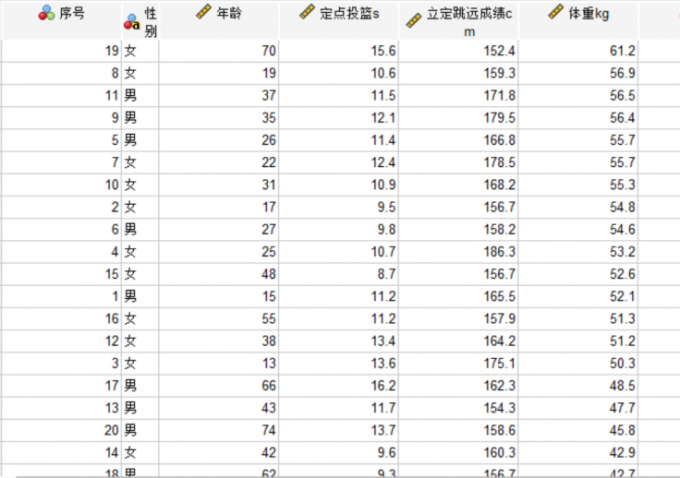Select jump score cell 165.5
The height and width of the screenshot is (478, 680).
pyautogui.click(x=458, y=297)
